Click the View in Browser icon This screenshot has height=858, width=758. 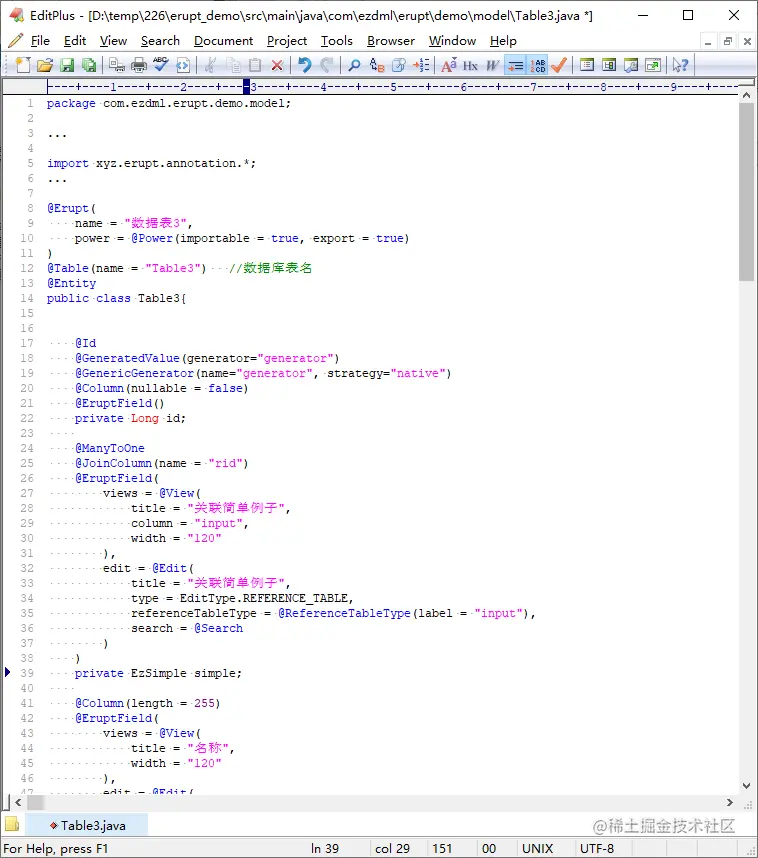pyautogui.click(x=183, y=65)
